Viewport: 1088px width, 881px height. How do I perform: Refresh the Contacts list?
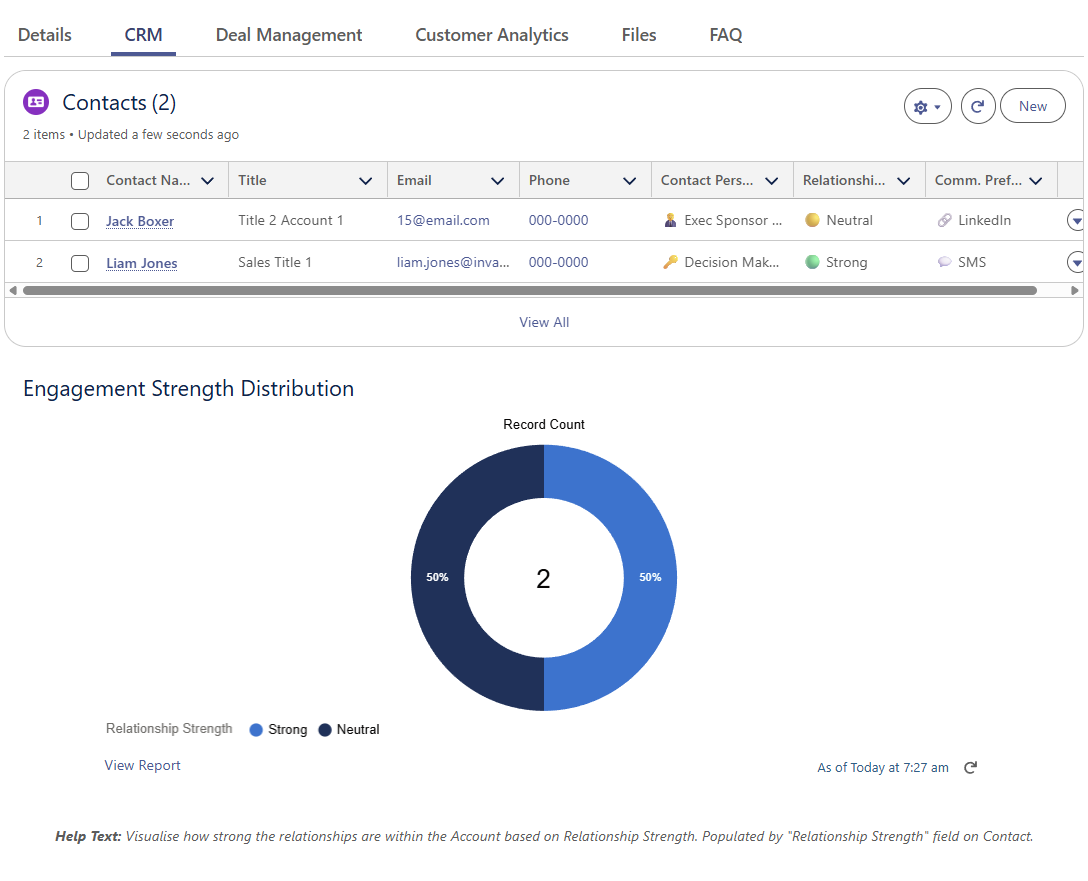[x=977, y=107]
